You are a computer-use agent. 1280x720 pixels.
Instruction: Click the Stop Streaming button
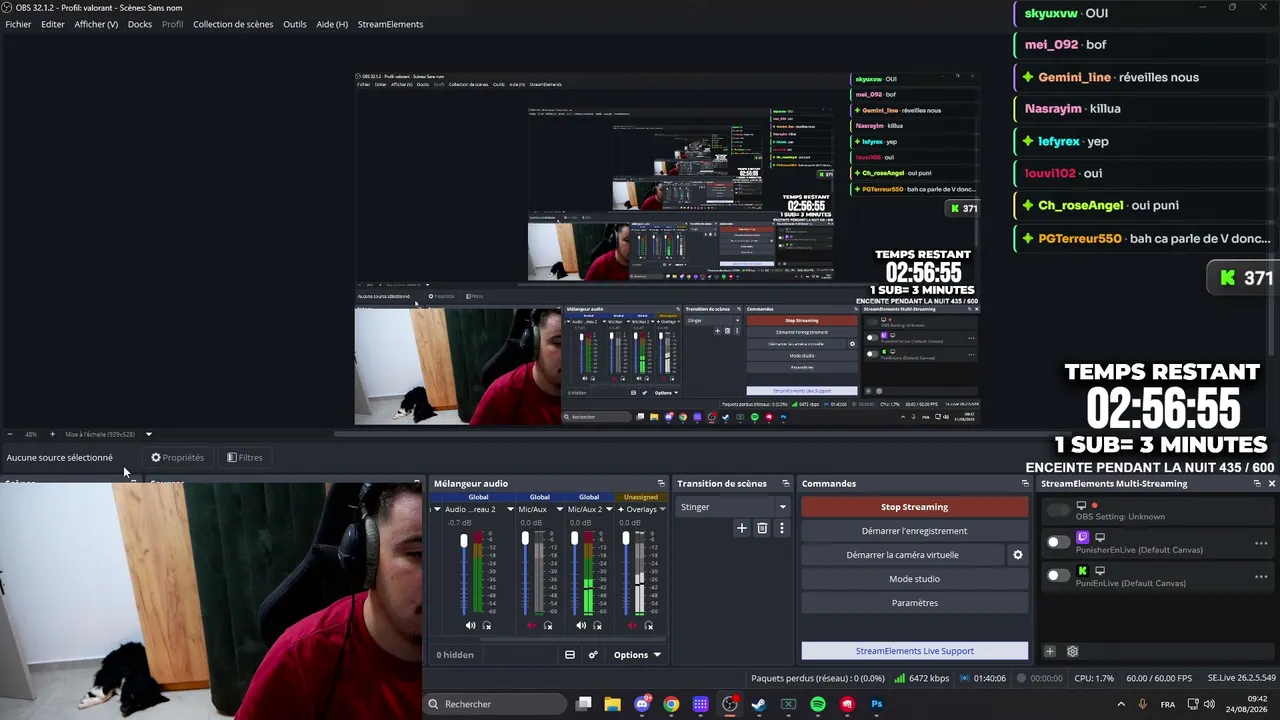[x=915, y=507]
